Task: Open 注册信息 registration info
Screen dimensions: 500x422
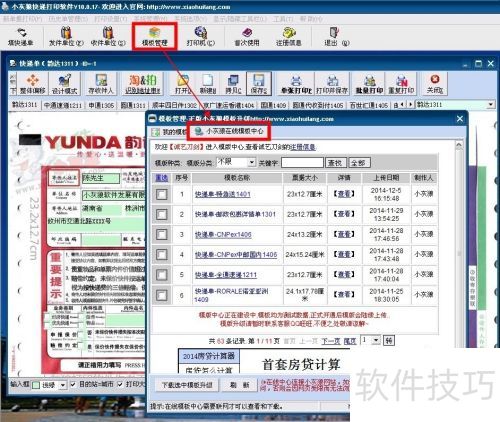Action: [288, 37]
